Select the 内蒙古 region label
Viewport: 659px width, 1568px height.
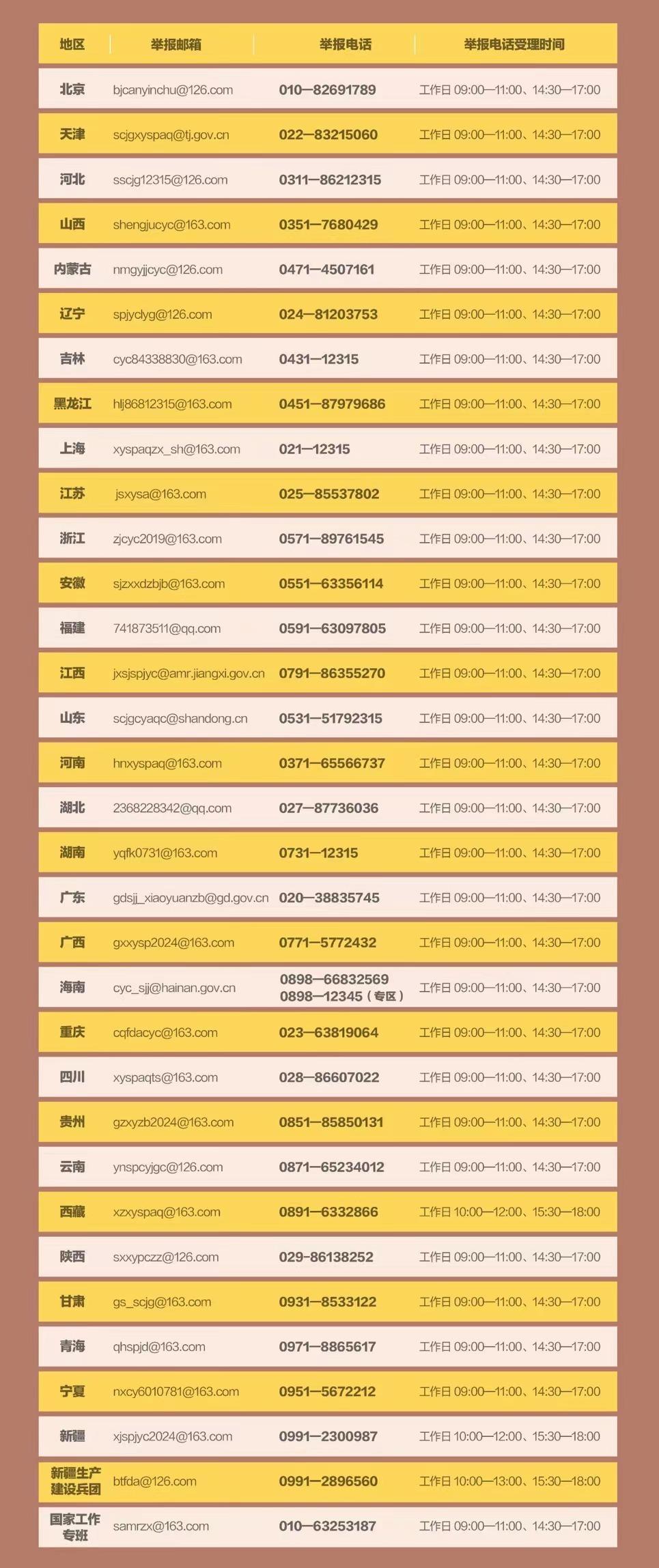pyautogui.click(x=72, y=270)
